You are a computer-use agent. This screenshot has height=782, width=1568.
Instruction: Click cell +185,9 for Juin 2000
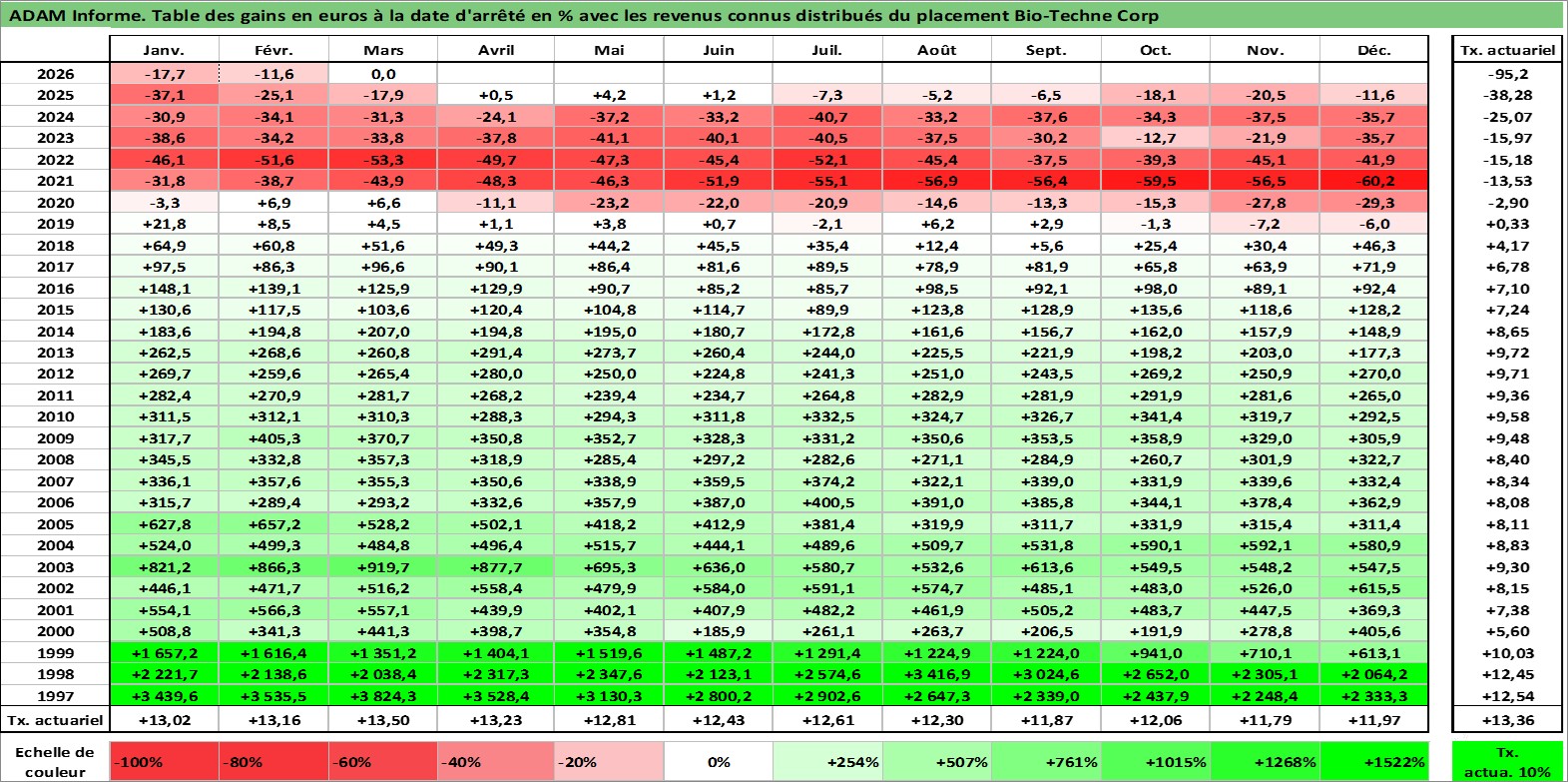(x=718, y=631)
